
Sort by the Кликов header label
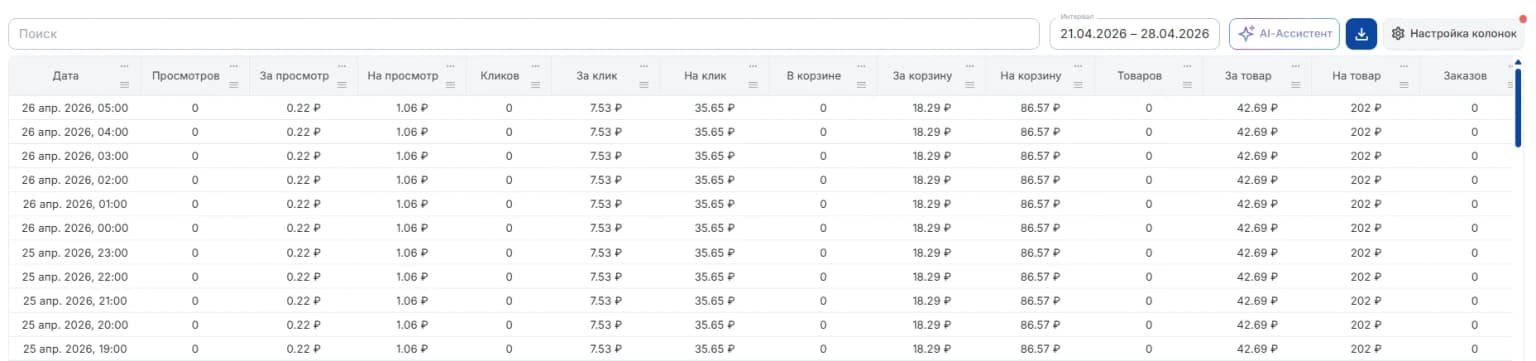pos(499,75)
